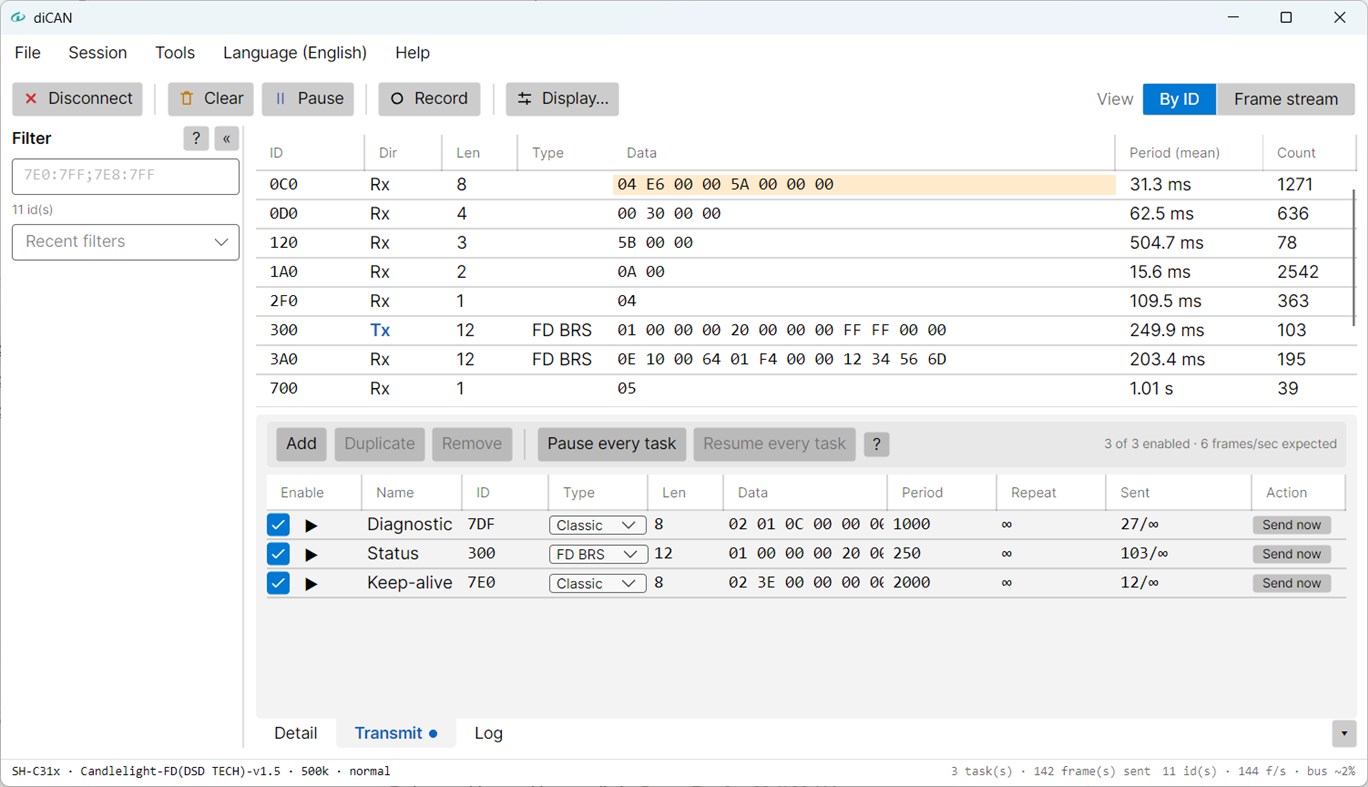This screenshot has width=1368, height=787.
Task: Select the 1A0 frame row
Action: pyautogui.click(x=806, y=272)
